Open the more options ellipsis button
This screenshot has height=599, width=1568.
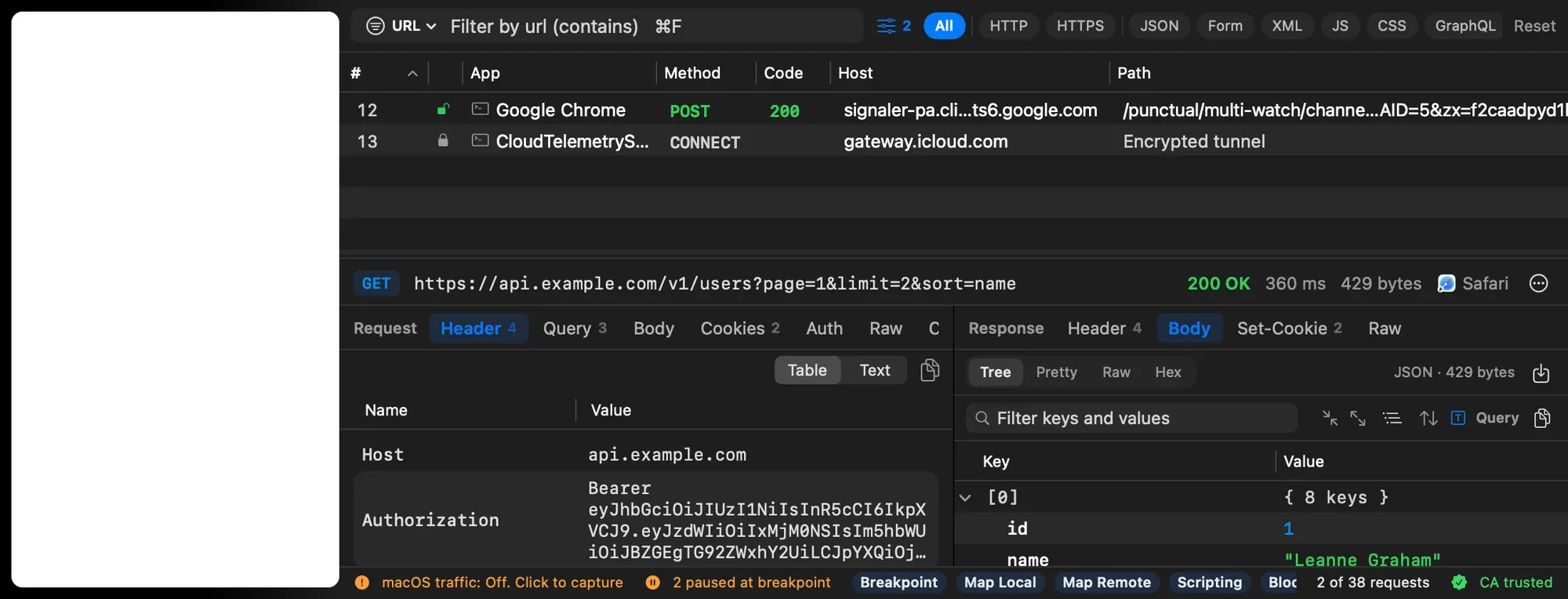1539,283
